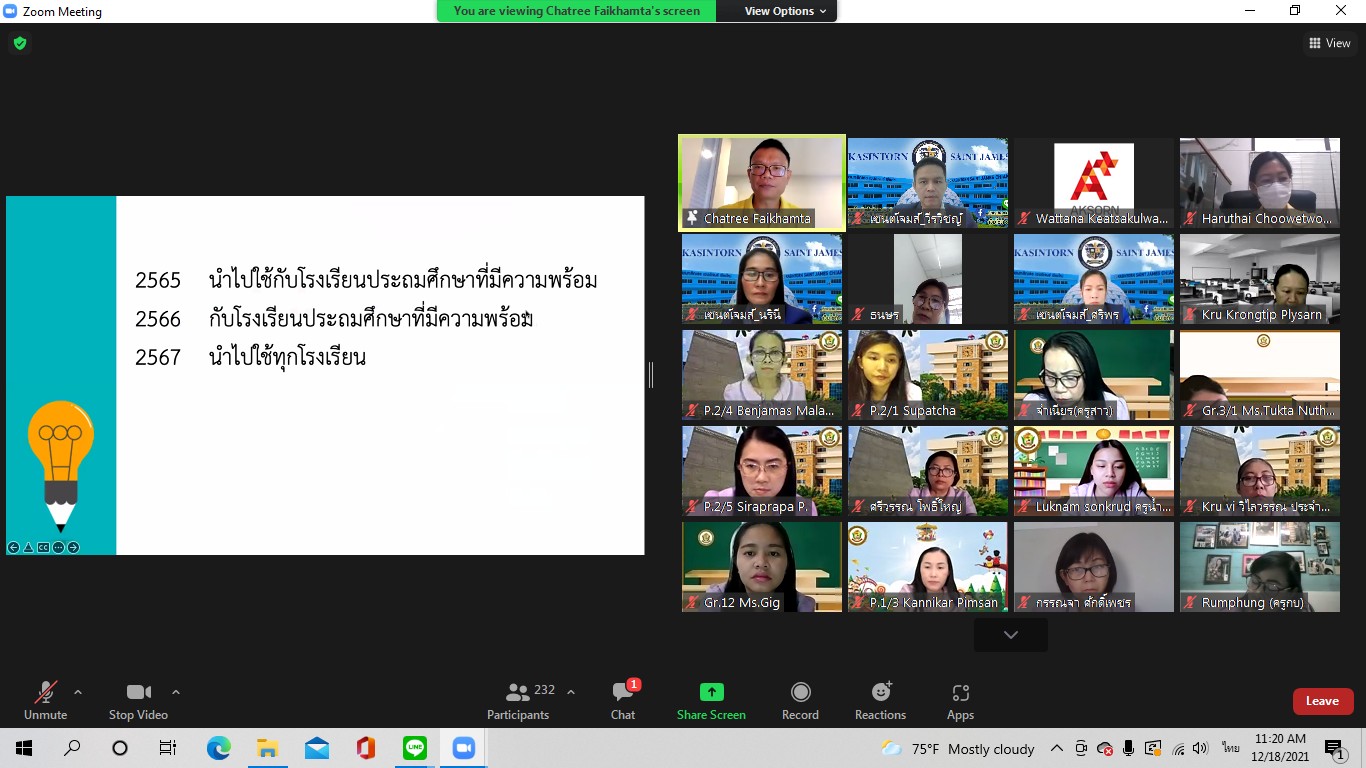Screen dimensions: 1366x768
Task: Click the Share Screen green icon
Action: coord(711,693)
